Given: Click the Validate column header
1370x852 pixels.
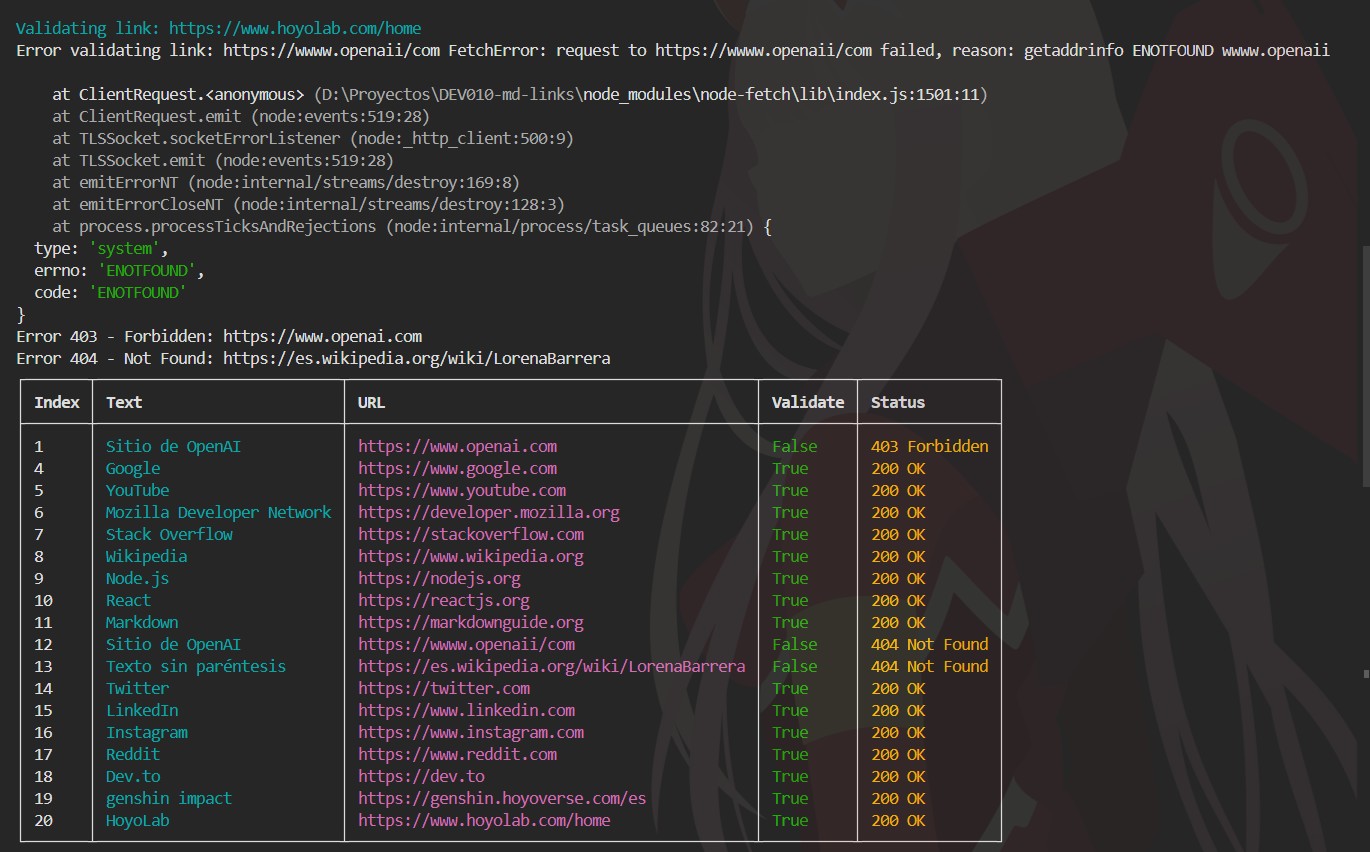Looking at the screenshot, I should click(x=808, y=402).
